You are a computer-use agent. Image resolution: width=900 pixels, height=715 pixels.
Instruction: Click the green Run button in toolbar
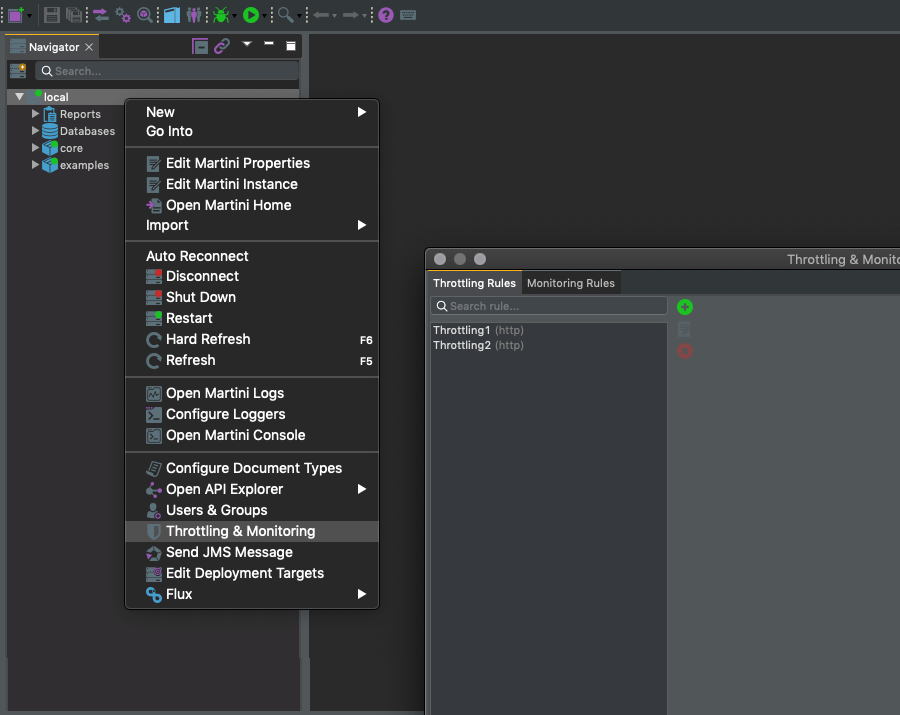point(251,15)
